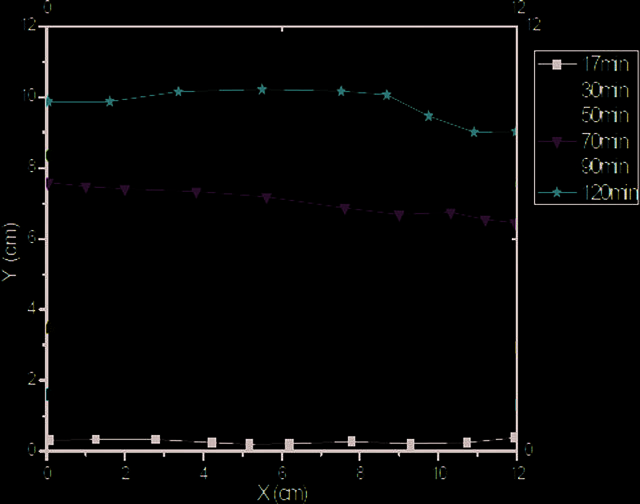Select the 90min legend label
Viewport: 640px width, 504px height.
click(x=605, y=167)
